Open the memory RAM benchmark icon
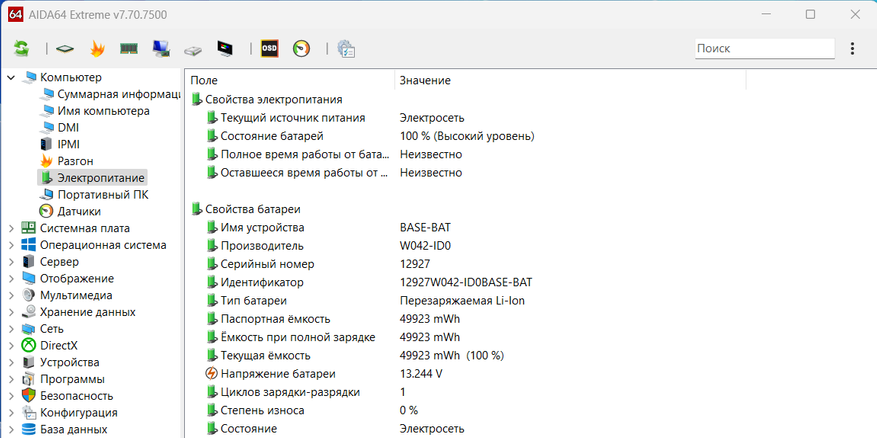 tap(129, 49)
